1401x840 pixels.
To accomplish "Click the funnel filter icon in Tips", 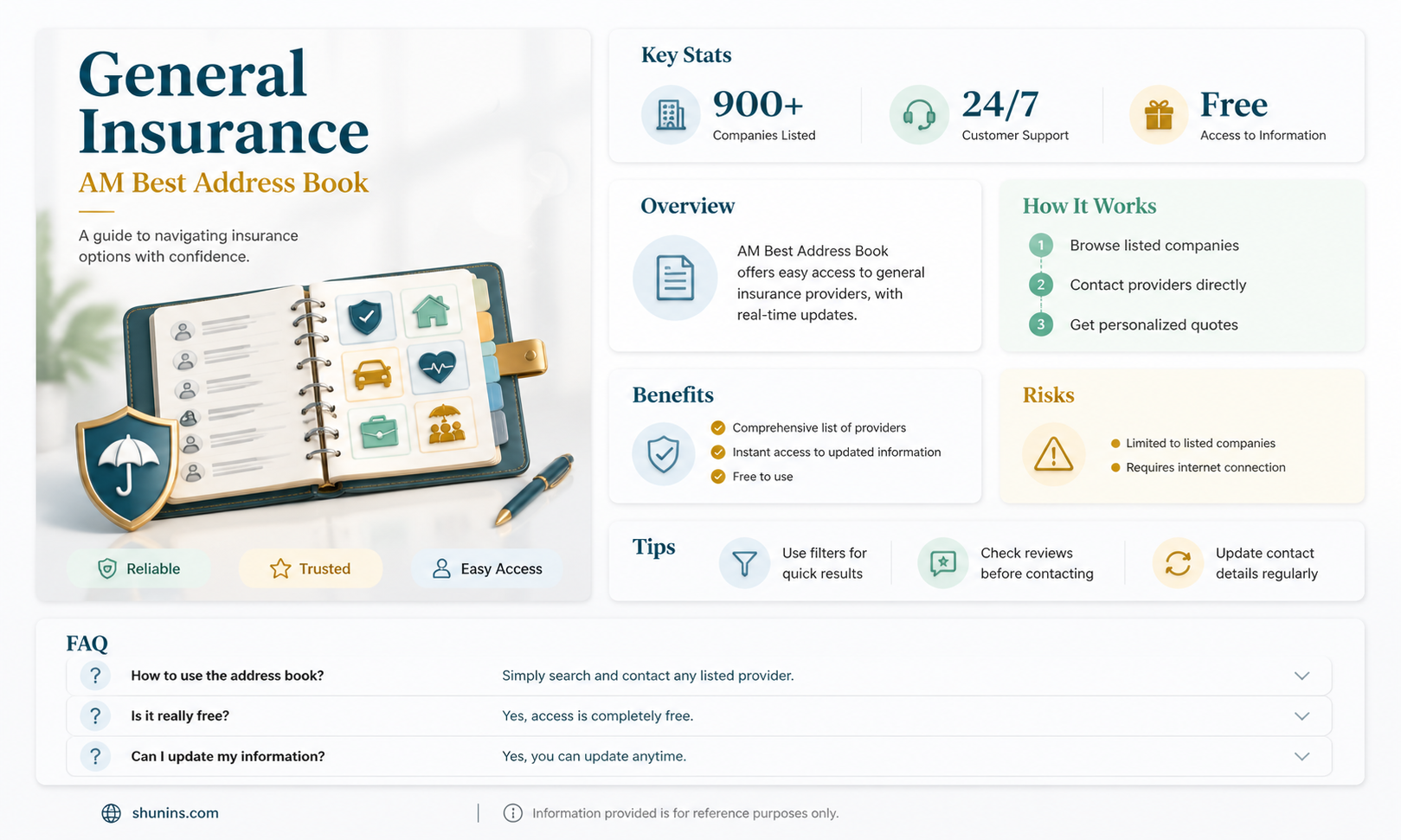I will [744, 563].
